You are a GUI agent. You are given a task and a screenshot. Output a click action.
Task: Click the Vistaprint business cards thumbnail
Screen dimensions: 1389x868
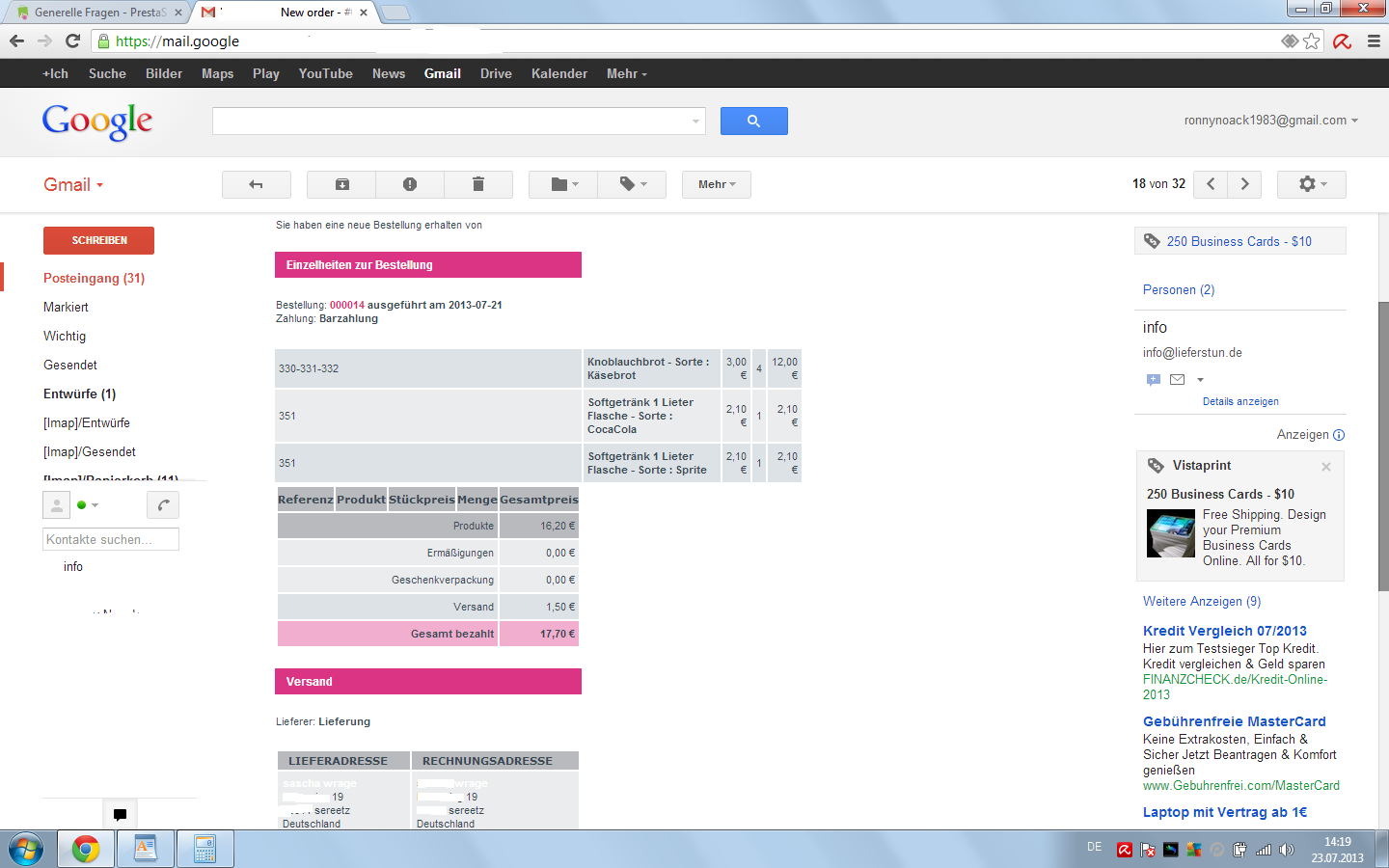click(x=1171, y=534)
